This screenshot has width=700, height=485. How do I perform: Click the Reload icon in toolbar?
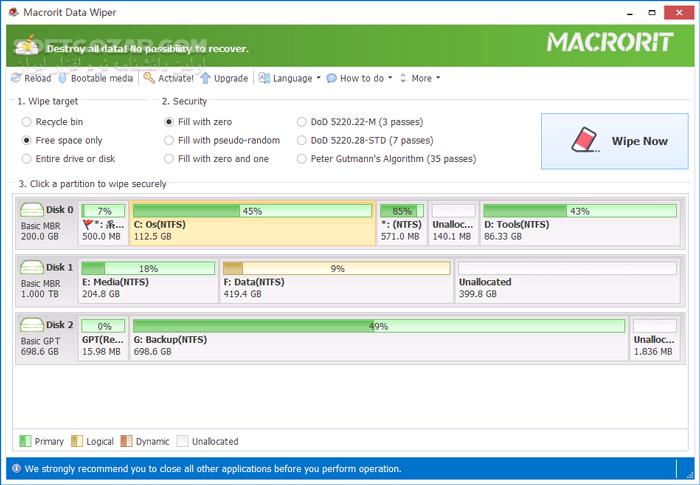(x=16, y=78)
